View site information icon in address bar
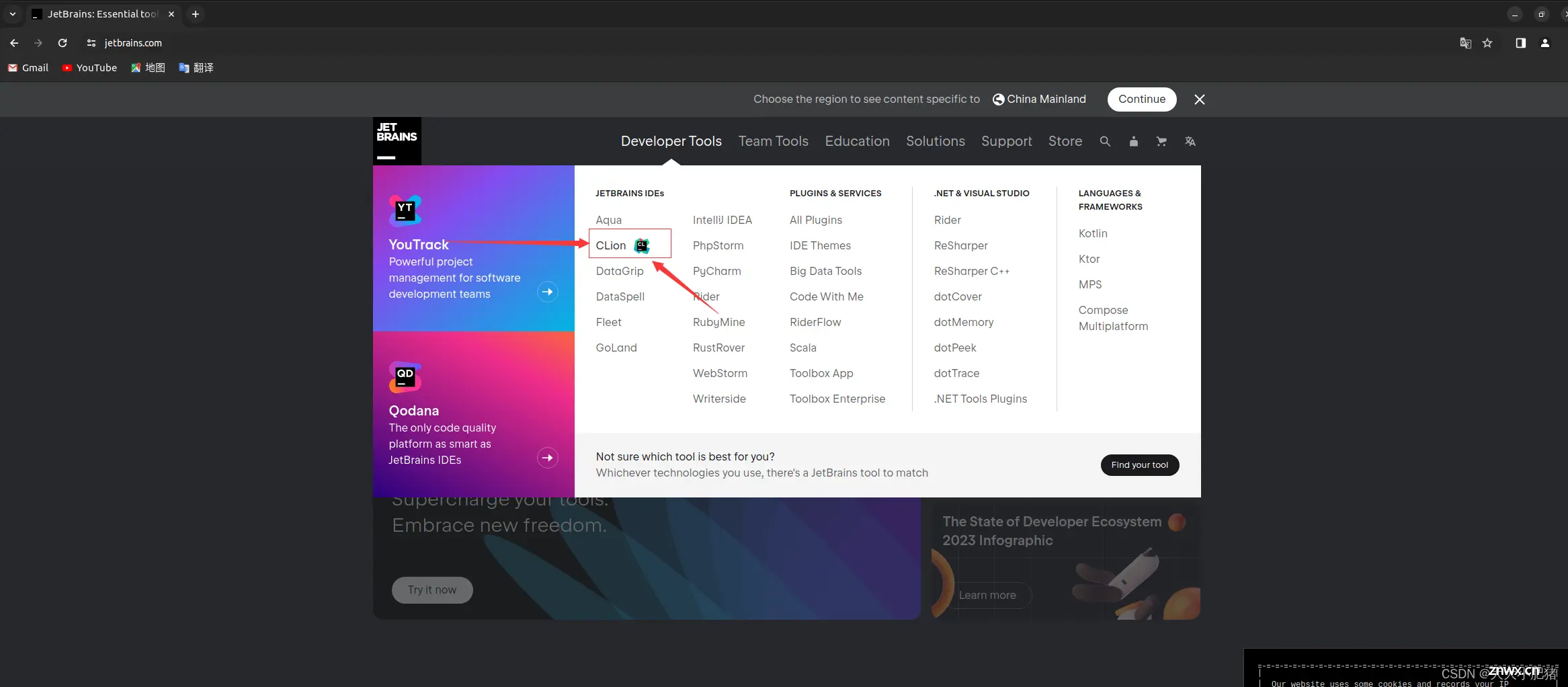This screenshot has height=687, width=1568. [x=91, y=43]
